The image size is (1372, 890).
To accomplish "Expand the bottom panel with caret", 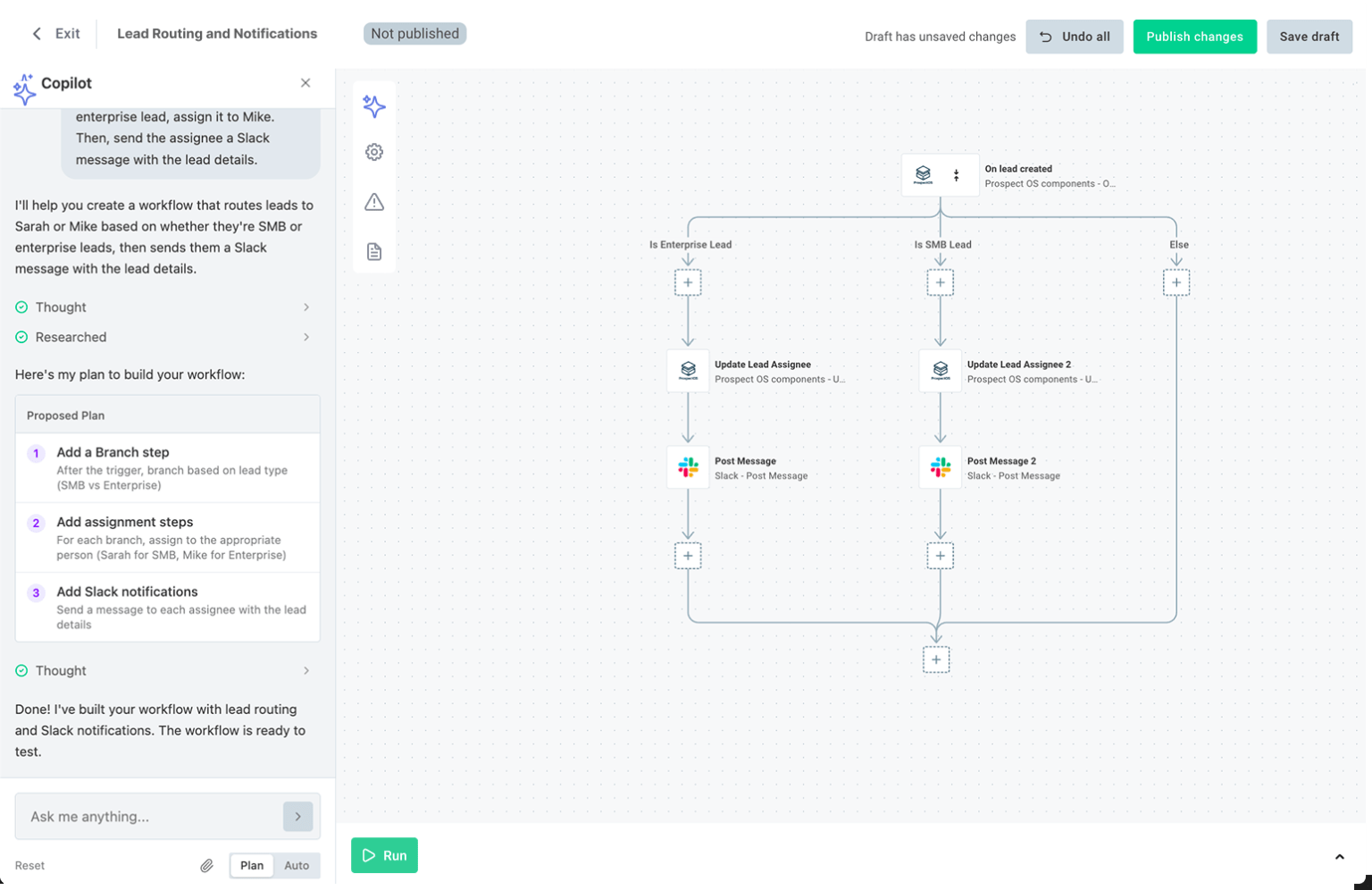I will click(x=1339, y=857).
